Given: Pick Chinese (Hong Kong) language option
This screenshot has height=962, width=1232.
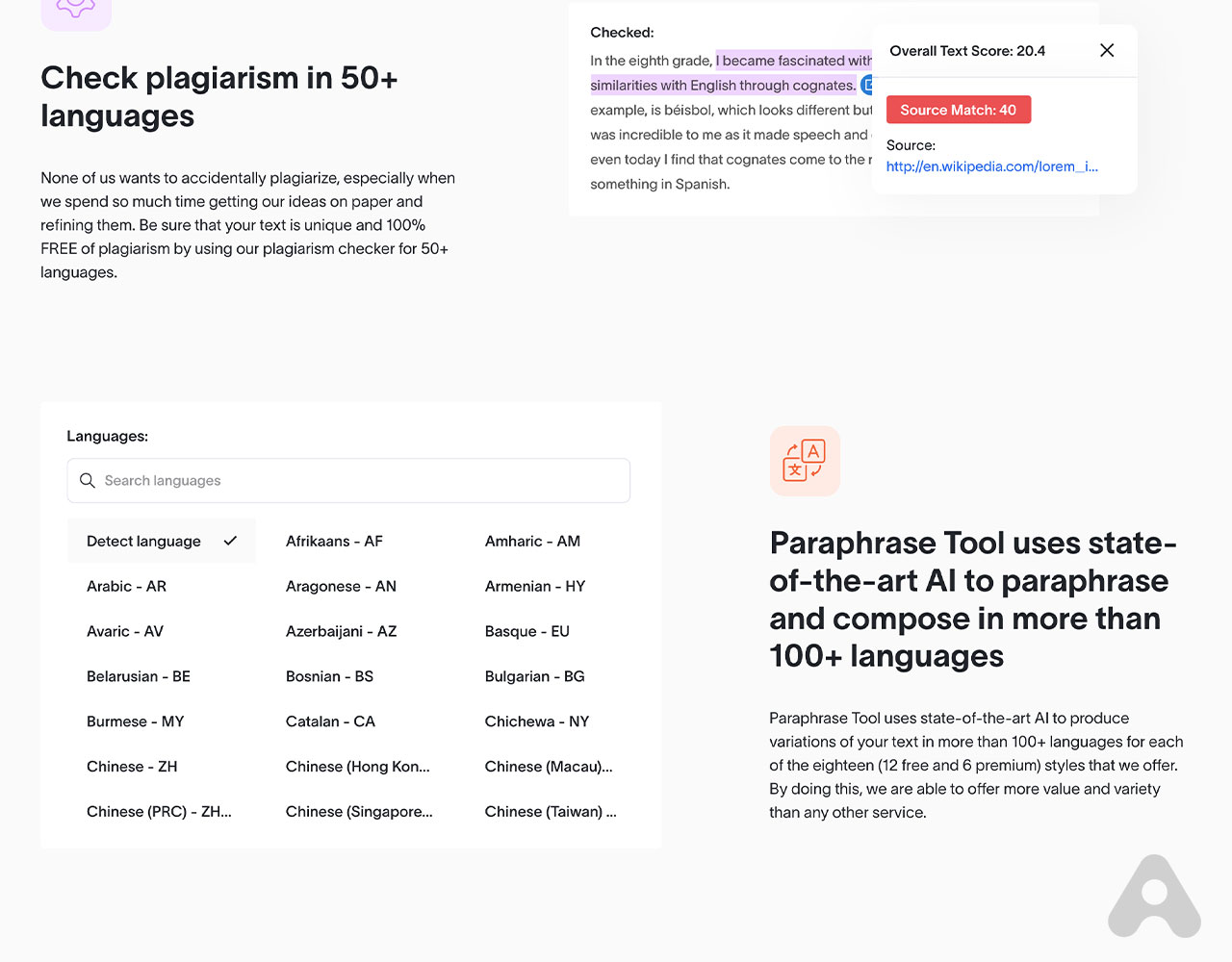Looking at the screenshot, I should coord(357,767).
